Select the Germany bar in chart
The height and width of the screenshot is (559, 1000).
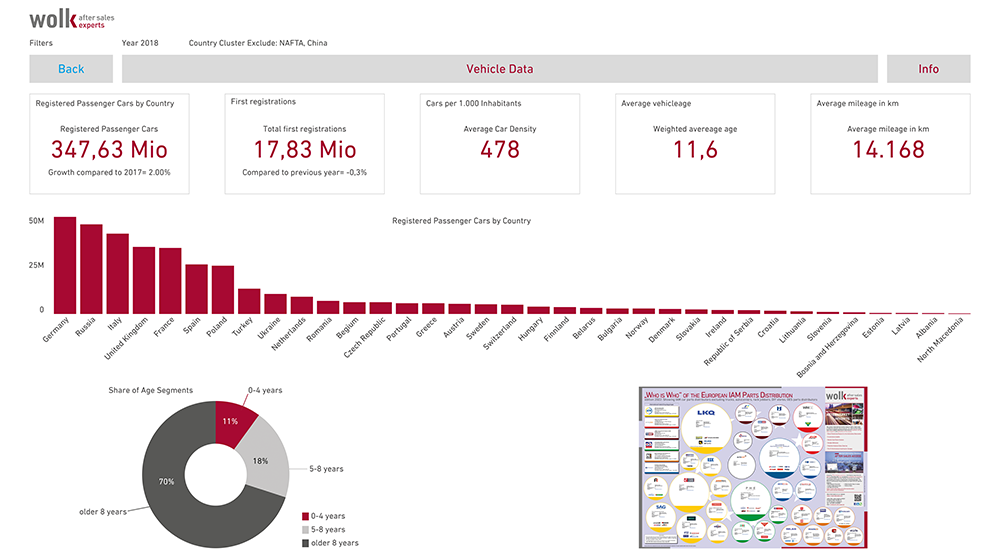65,266
